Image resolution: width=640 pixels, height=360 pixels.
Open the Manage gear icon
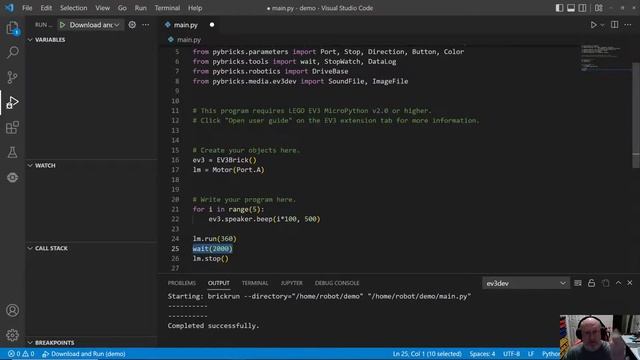coord(12,335)
